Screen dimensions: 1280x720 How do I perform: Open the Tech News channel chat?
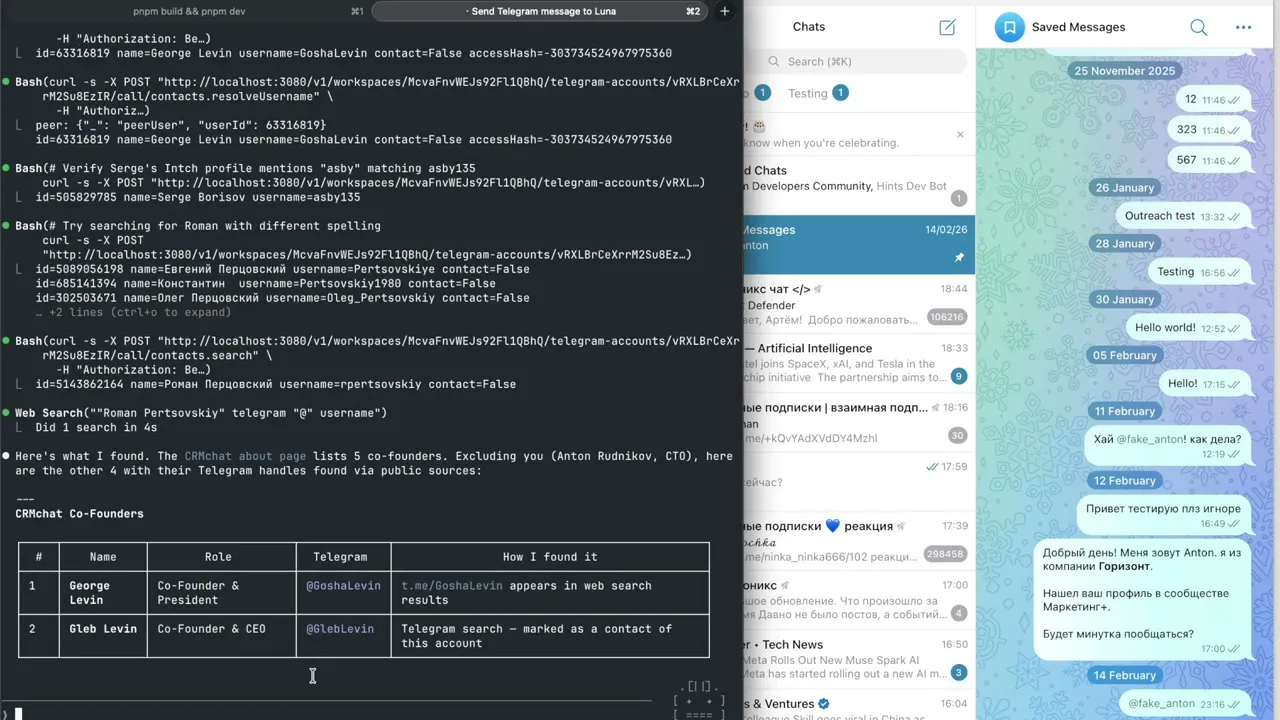[859, 658]
